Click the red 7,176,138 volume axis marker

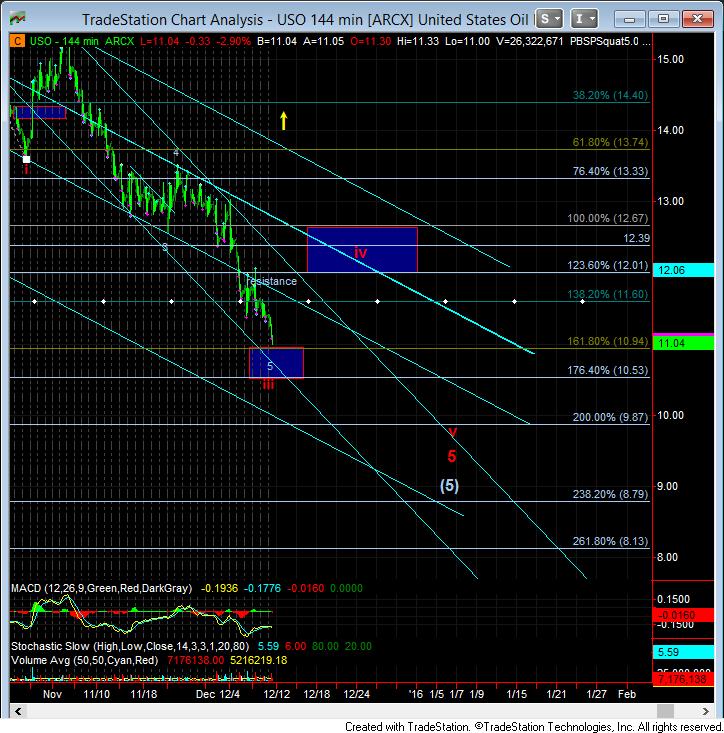coord(683,679)
